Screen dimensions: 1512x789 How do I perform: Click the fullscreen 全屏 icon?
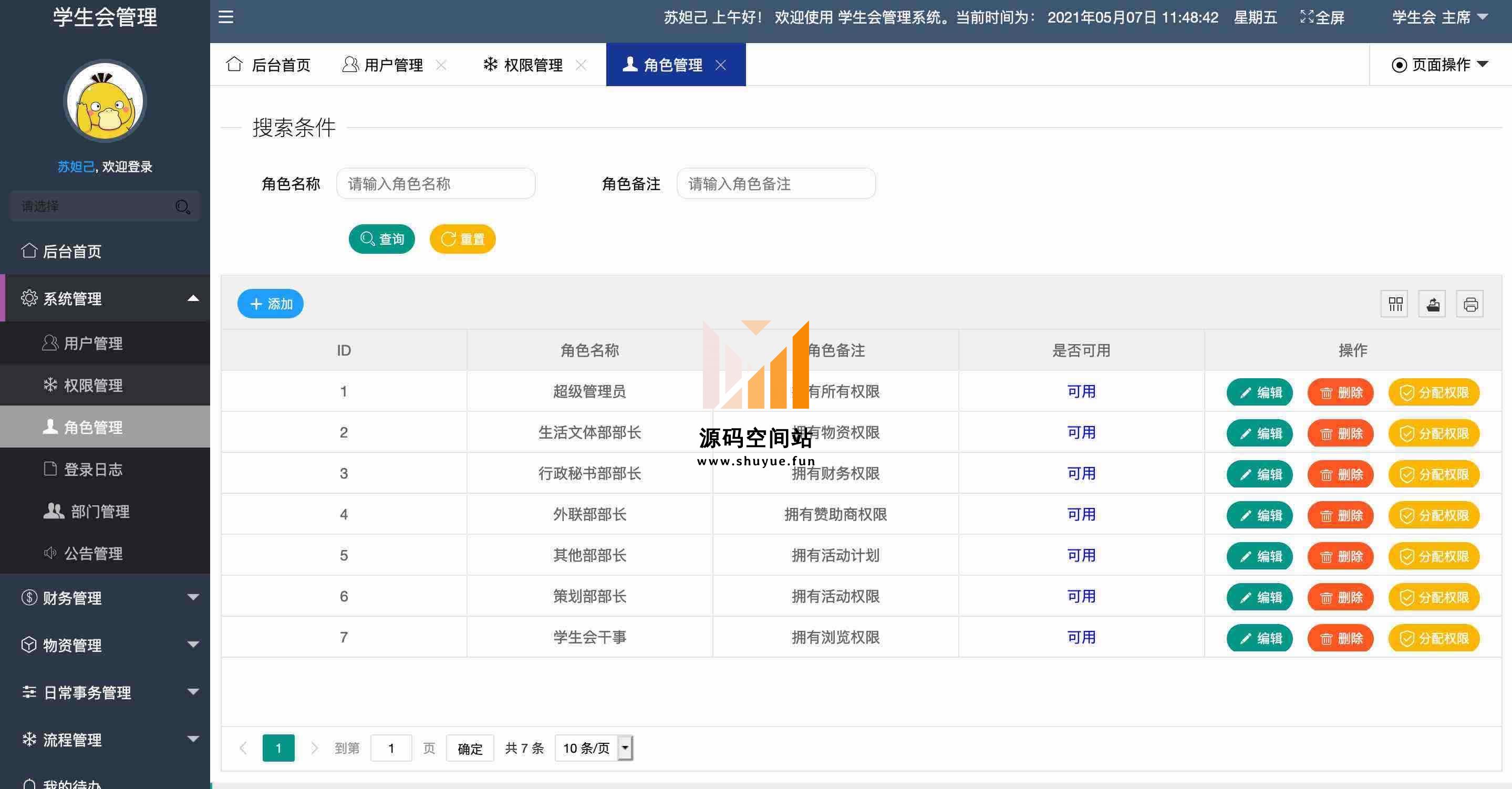pyautogui.click(x=1322, y=17)
